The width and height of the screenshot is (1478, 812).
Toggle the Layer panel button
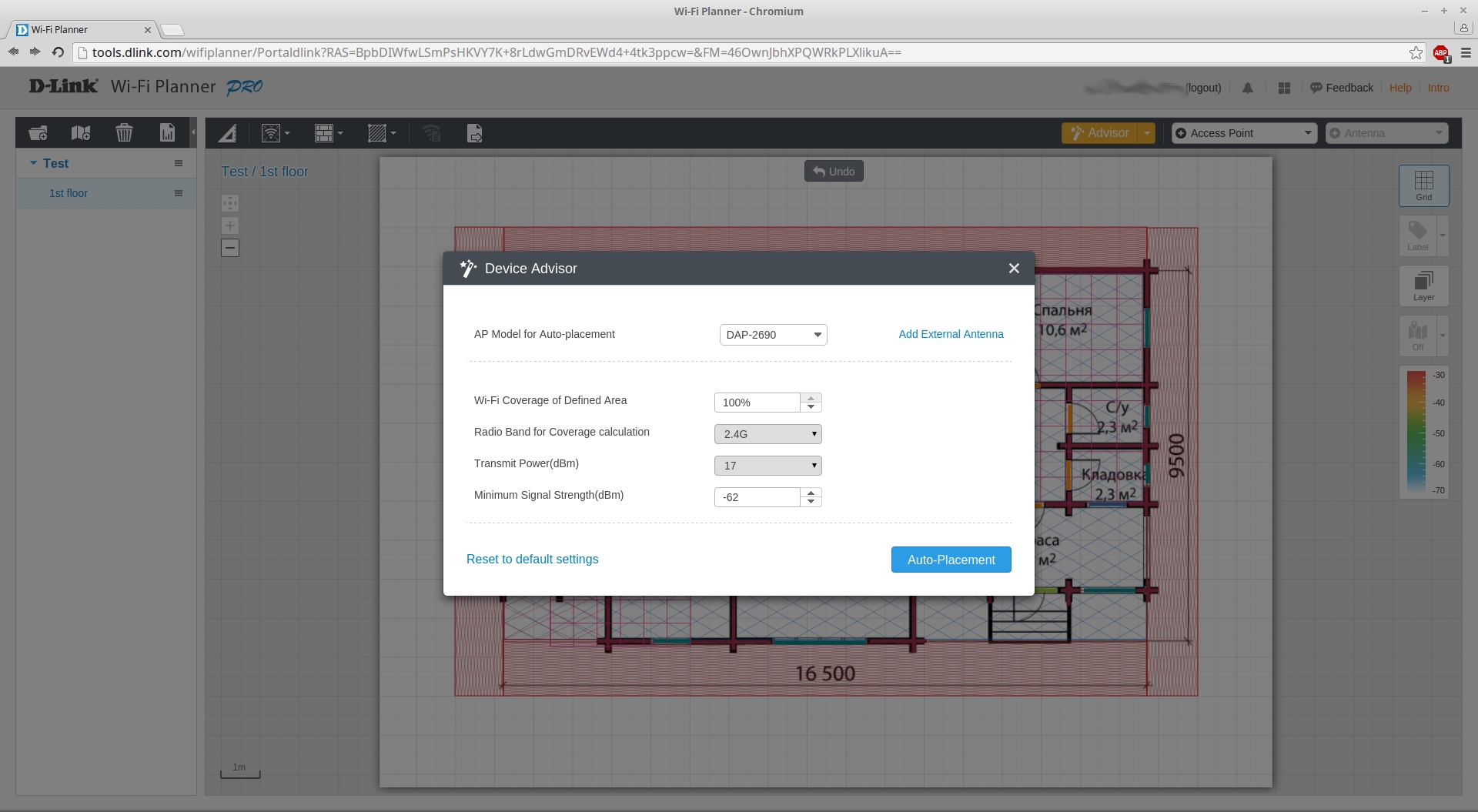point(1423,286)
